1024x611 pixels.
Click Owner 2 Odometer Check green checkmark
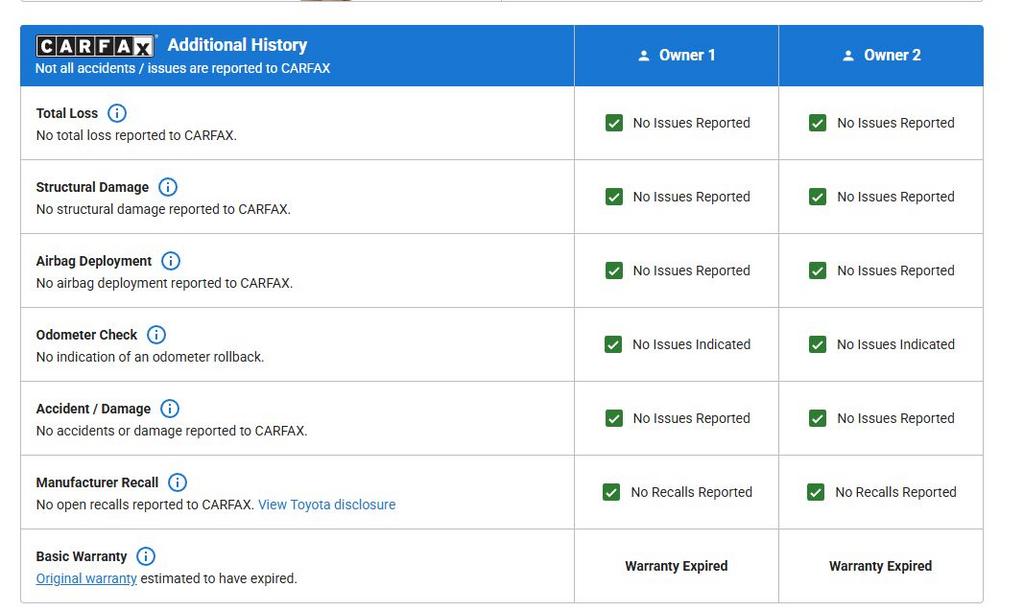(818, 345)
